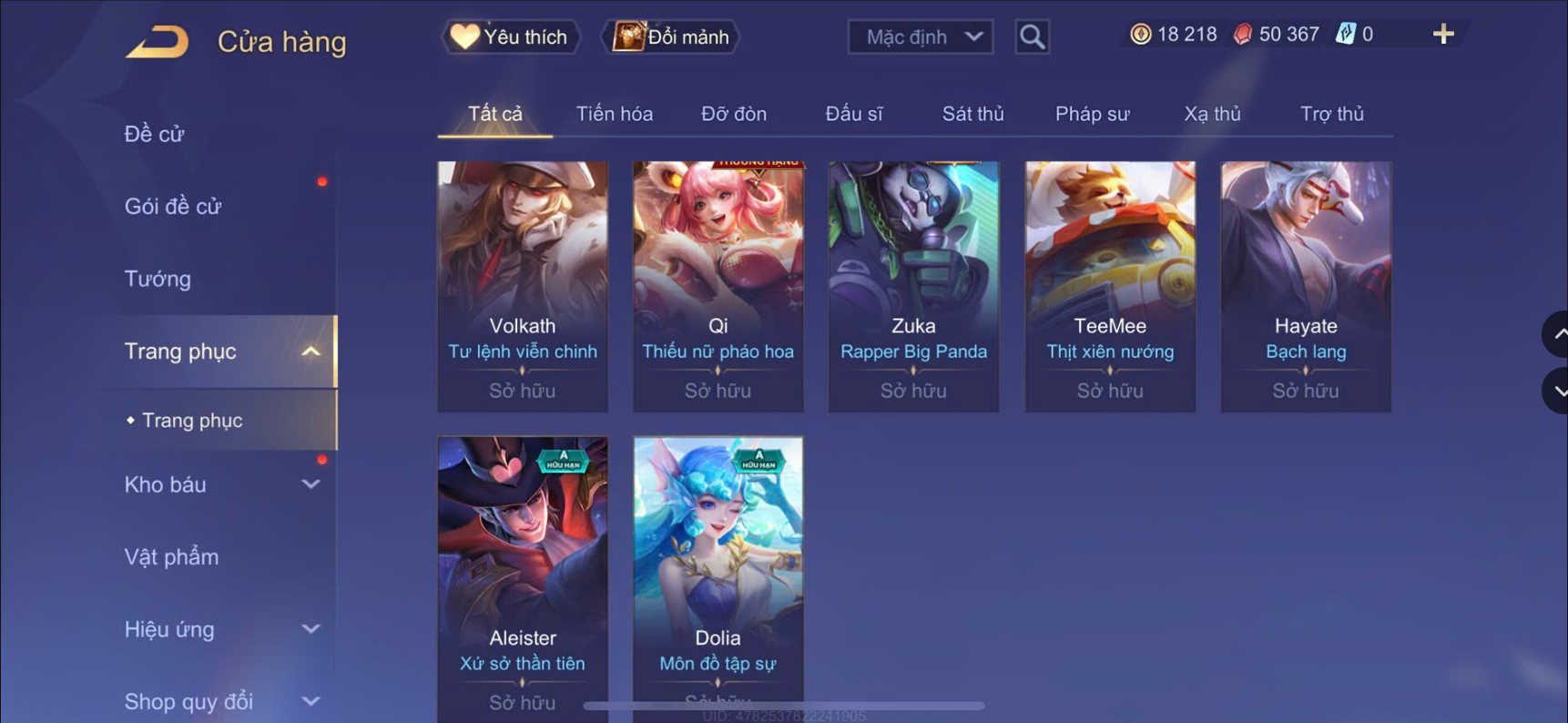Image resolution: width=1568 pixels, height=723 pixels.
Task: Click the page-up arrow on the right edge
Action: tap(1556, 334)
